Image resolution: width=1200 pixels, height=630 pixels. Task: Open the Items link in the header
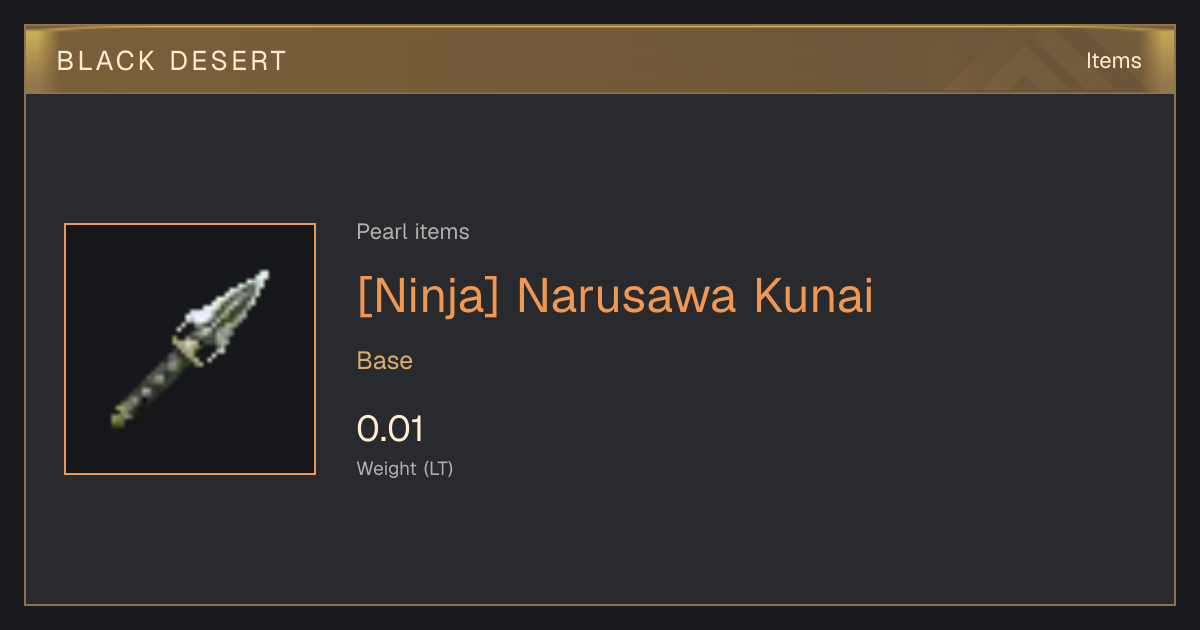point(1113,61)
